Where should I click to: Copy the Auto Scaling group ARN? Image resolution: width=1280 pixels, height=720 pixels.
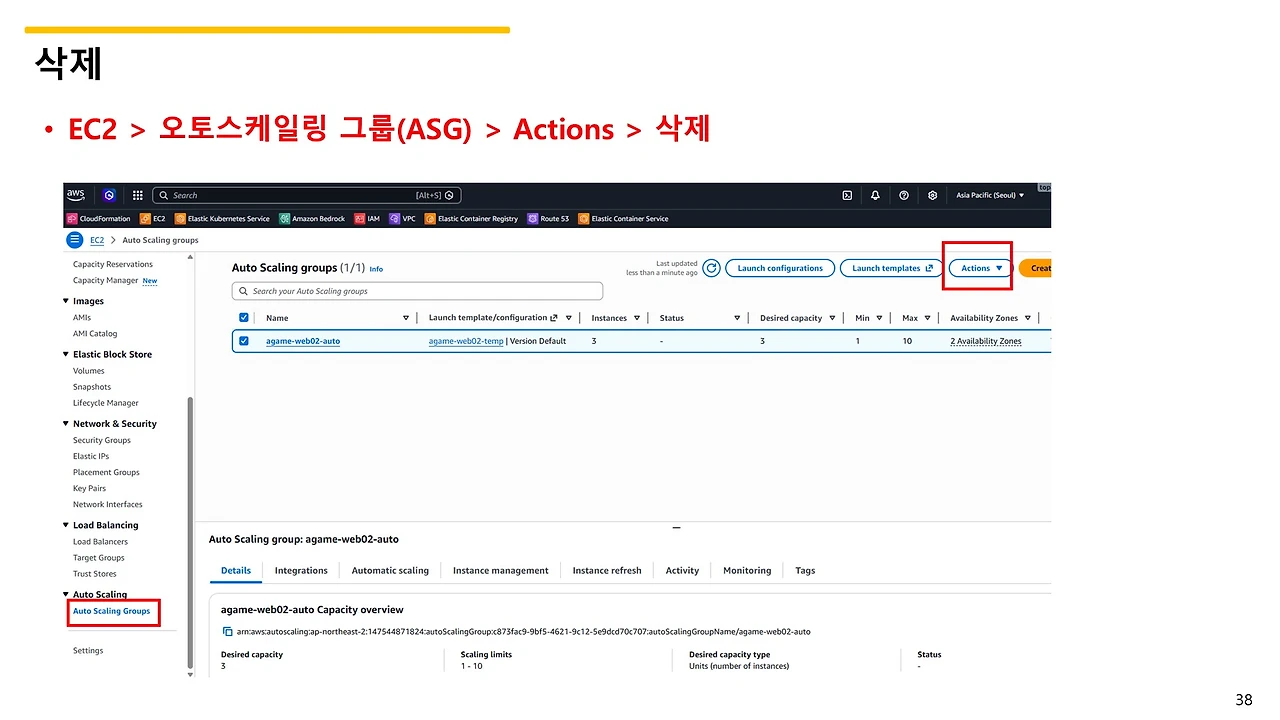(x=227, y=632)
